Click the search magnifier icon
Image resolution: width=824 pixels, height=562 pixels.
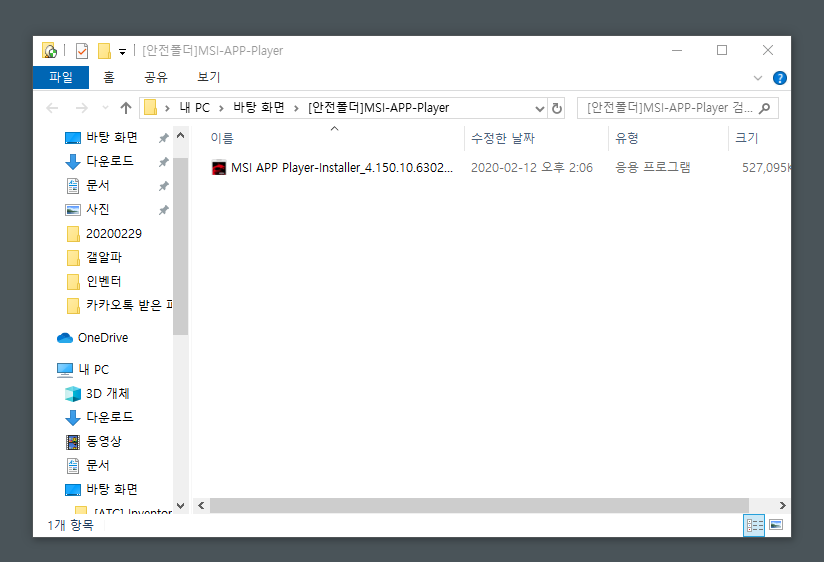click(x=765, y=108)
